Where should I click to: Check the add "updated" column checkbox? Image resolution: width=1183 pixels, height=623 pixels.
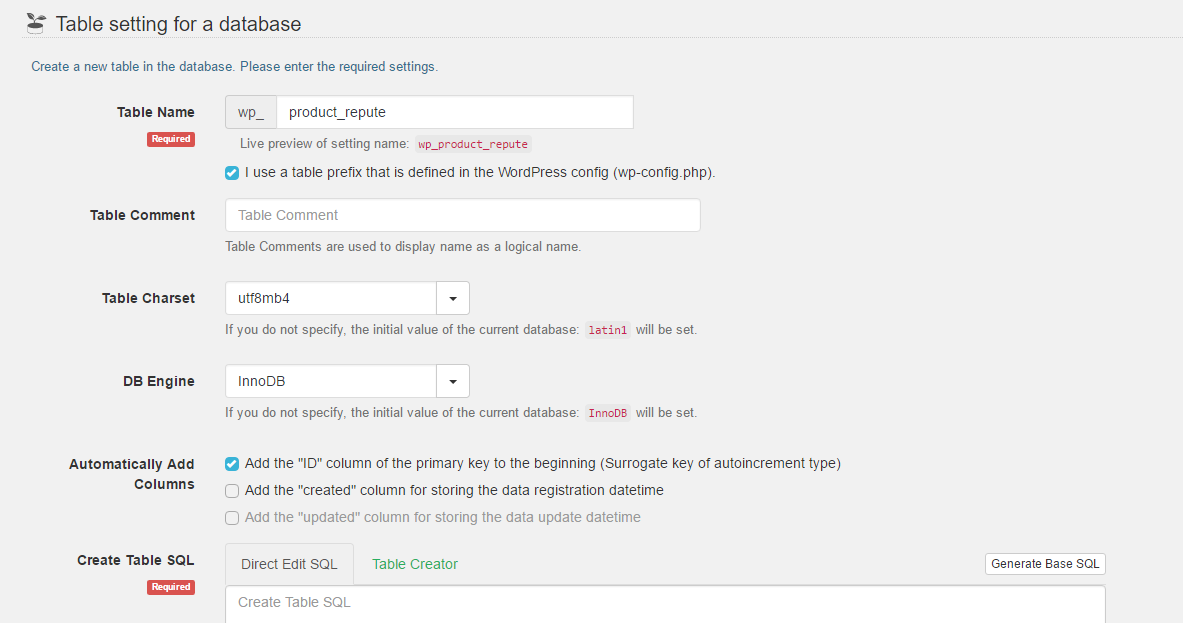[232, 518]
